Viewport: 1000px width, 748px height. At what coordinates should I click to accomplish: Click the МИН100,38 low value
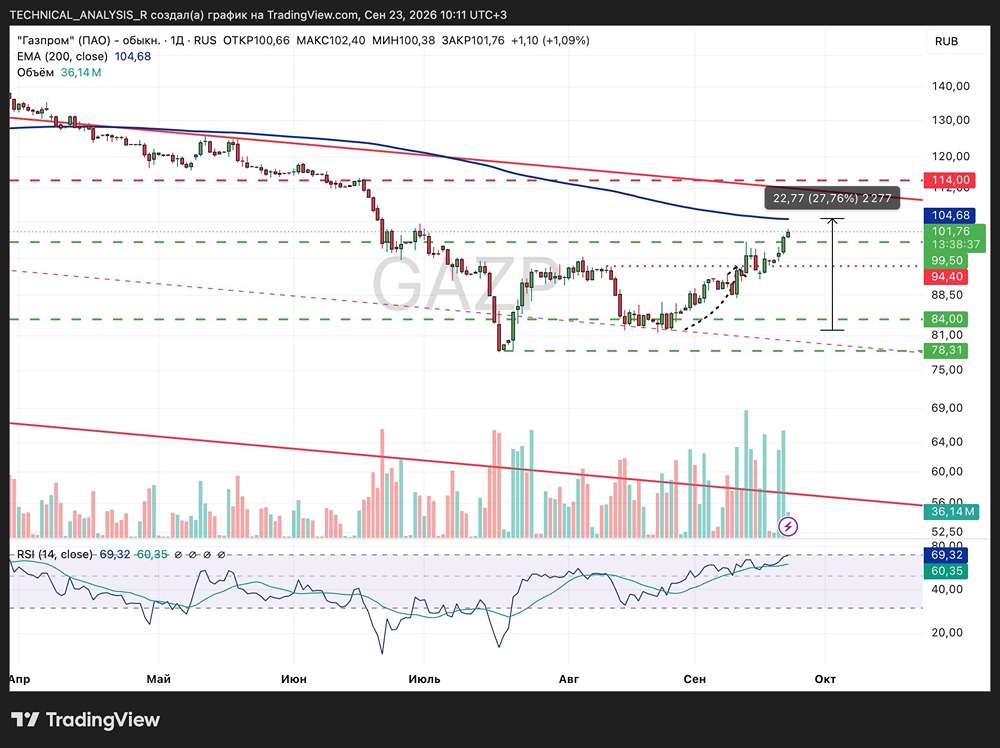pyautogui.click(x=403, y=40)
